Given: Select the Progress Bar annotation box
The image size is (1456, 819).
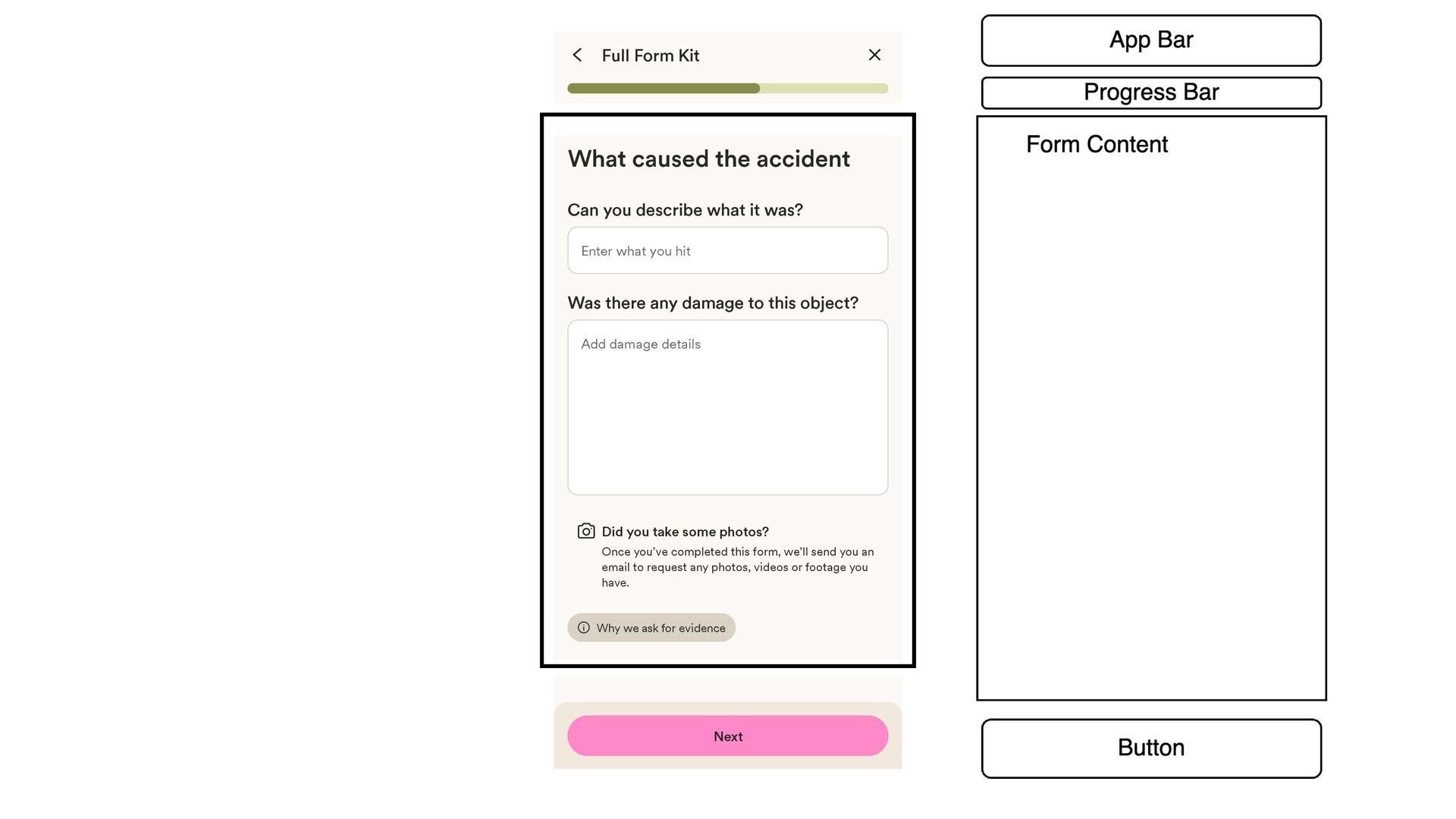Looking at the screenshot, I should point(1151,93).
